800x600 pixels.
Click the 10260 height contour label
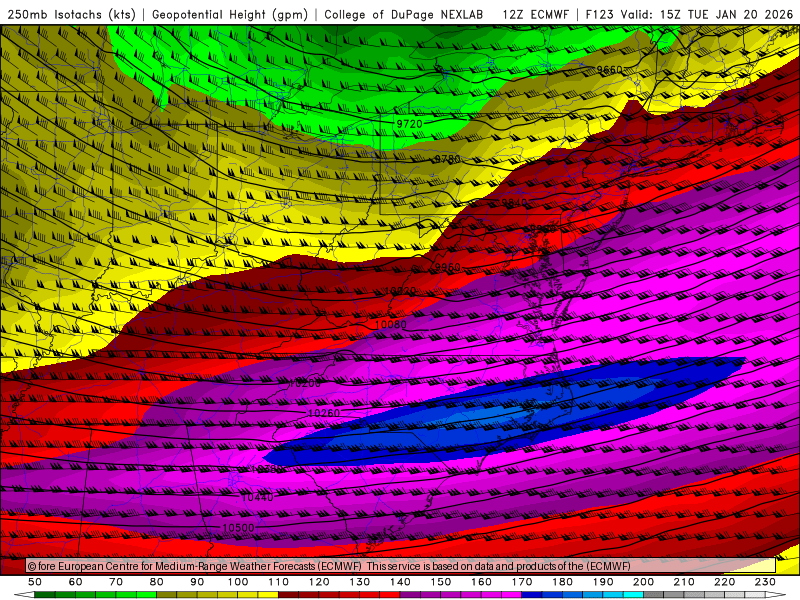(324, 413)
